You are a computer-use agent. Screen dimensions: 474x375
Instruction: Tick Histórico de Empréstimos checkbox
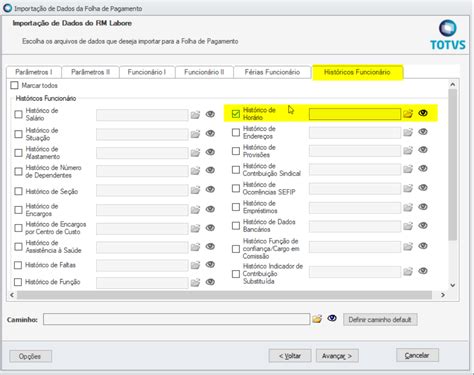pyautogui.click(x=236, y=207)
